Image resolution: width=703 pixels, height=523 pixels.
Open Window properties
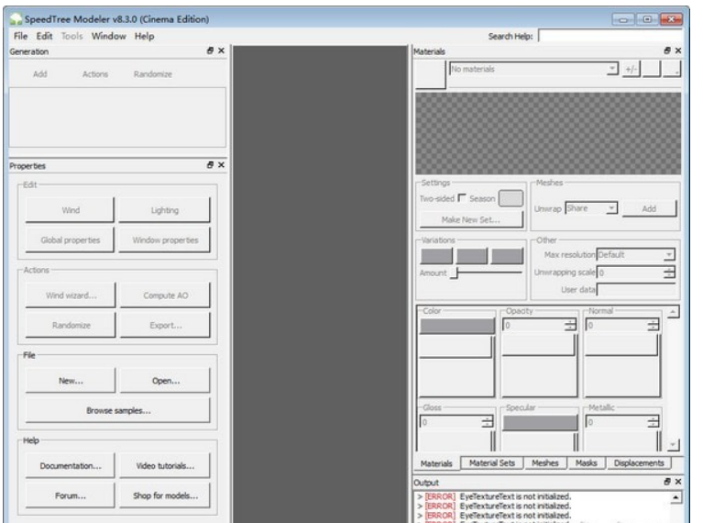[x=165, y=240]
